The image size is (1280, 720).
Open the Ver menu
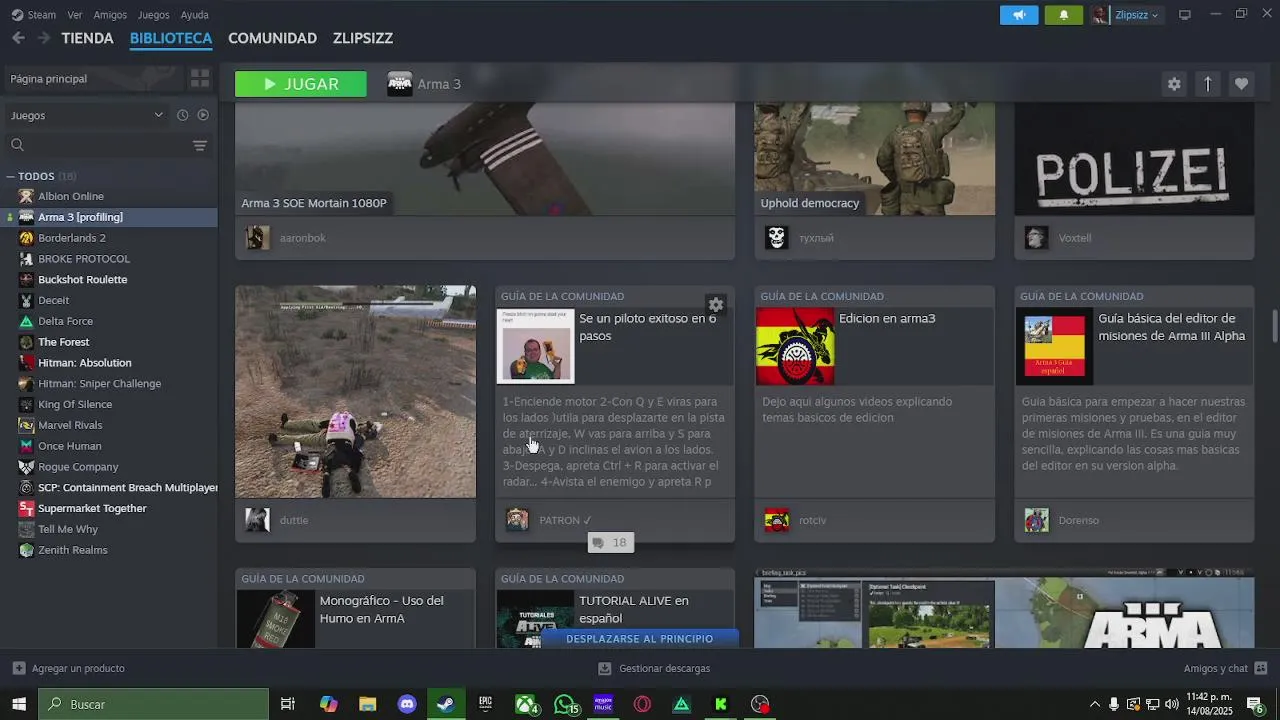(75, 15)
